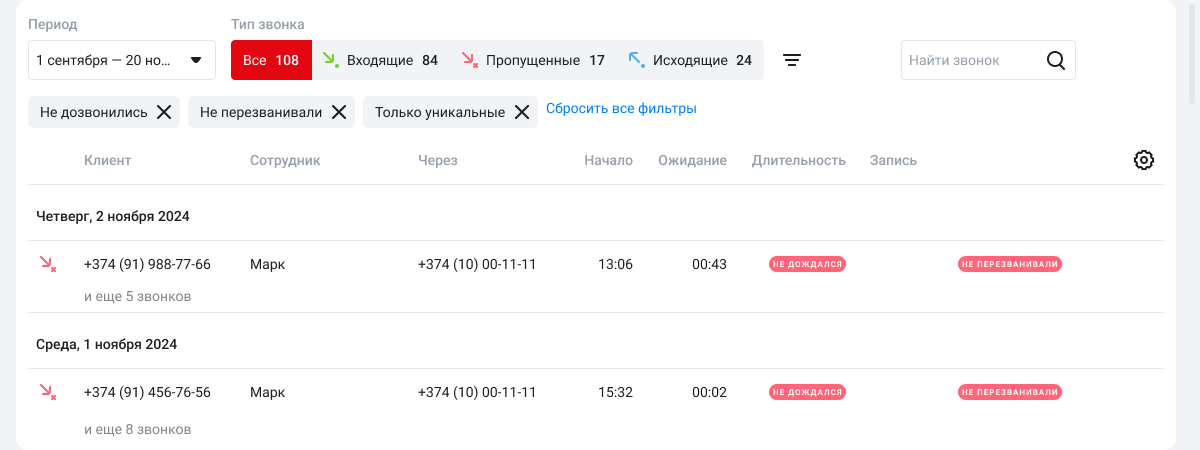Screen dimensions: 1200x450
Task: Open the filter settings lines icon
Action: [x=791, y=60]
